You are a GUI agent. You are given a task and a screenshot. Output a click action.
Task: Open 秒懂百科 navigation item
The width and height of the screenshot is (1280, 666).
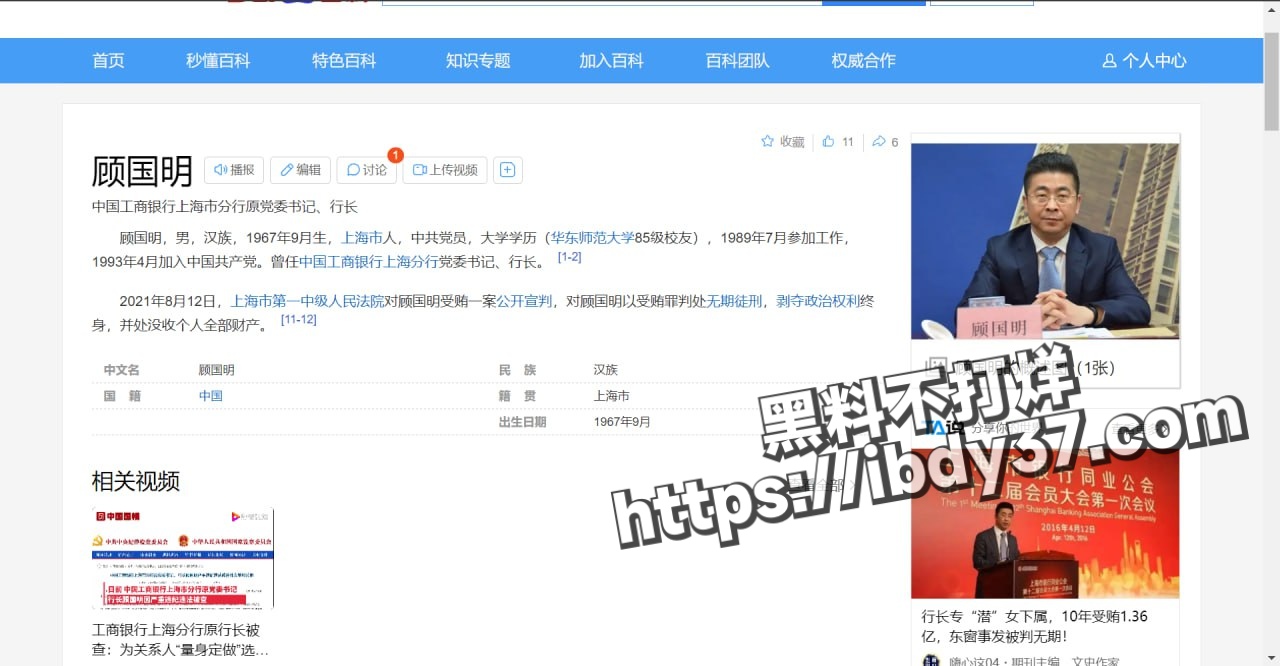coord(218,60)
